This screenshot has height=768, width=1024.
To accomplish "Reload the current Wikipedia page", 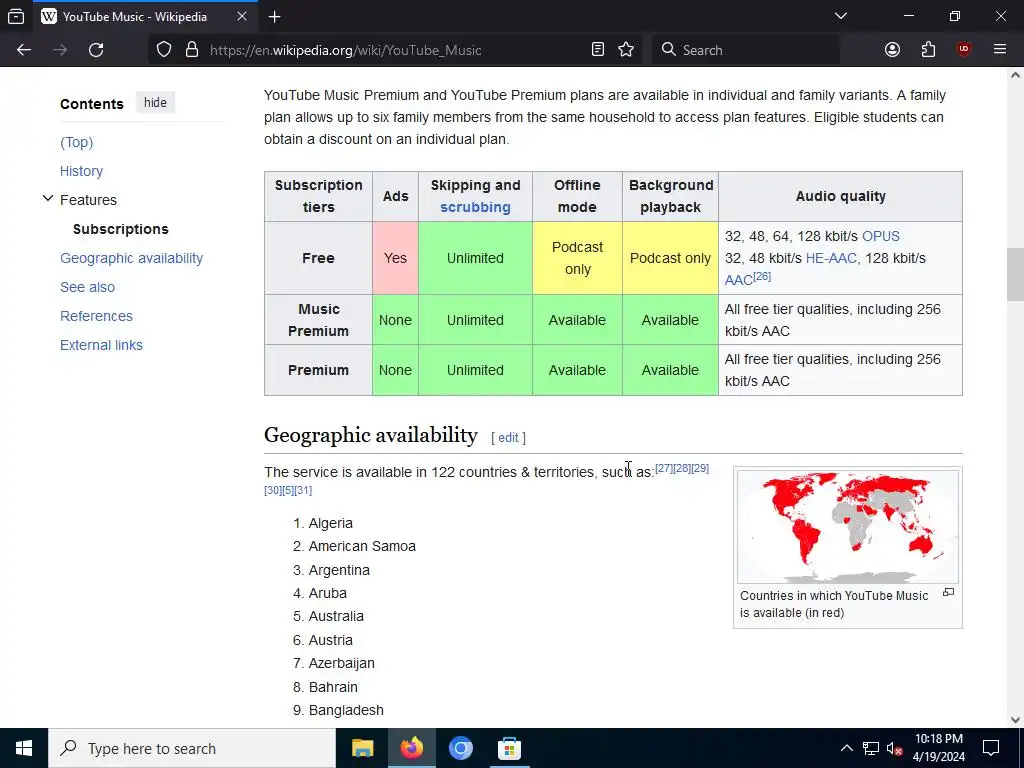I will coord(96,50).
